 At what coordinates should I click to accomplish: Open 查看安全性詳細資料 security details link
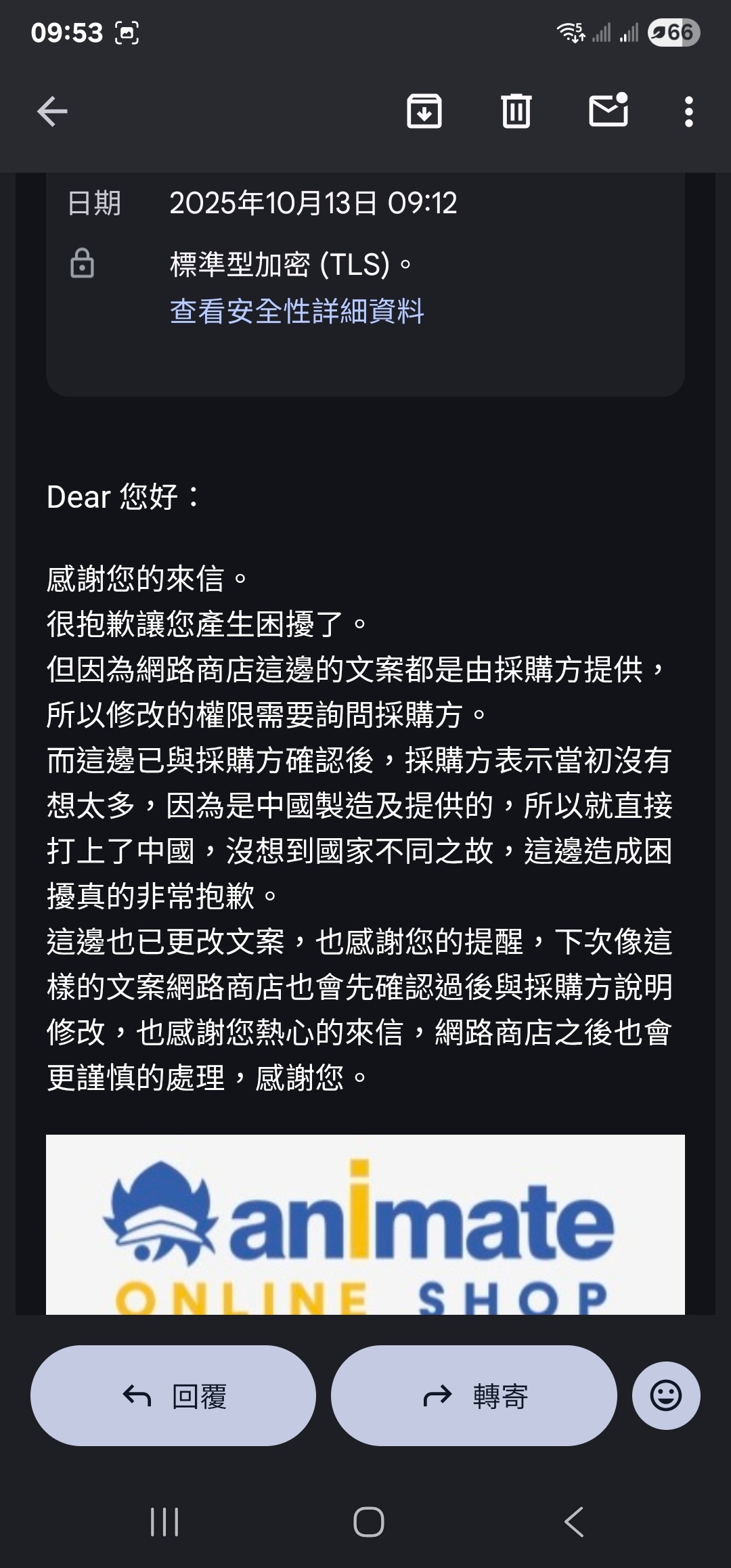[x=296, y=311]
